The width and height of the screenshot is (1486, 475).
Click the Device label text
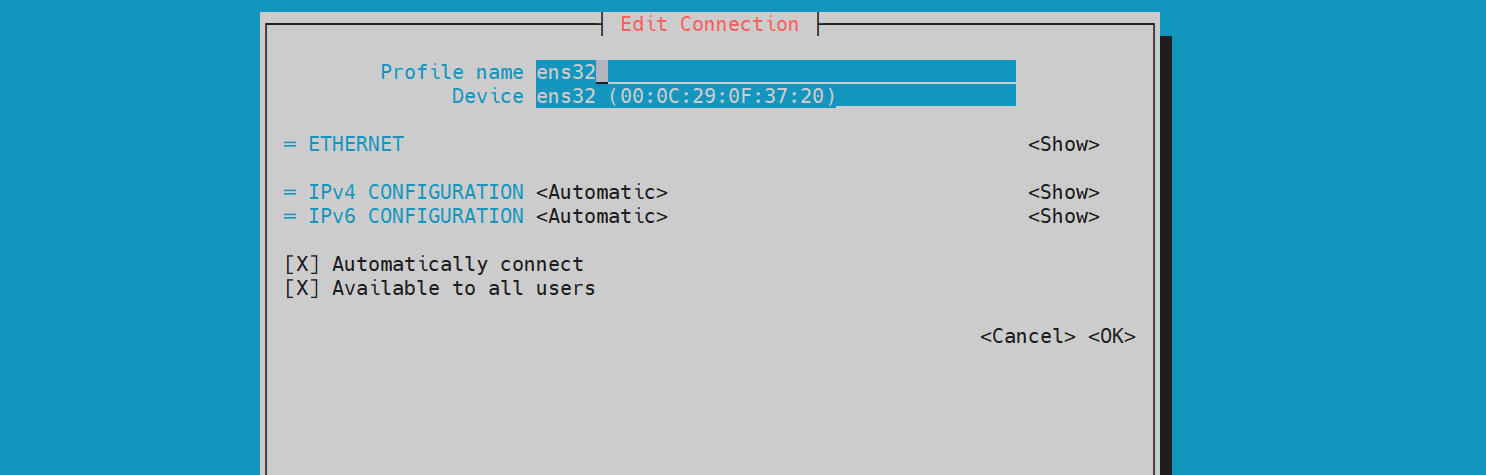pos(487,96)
